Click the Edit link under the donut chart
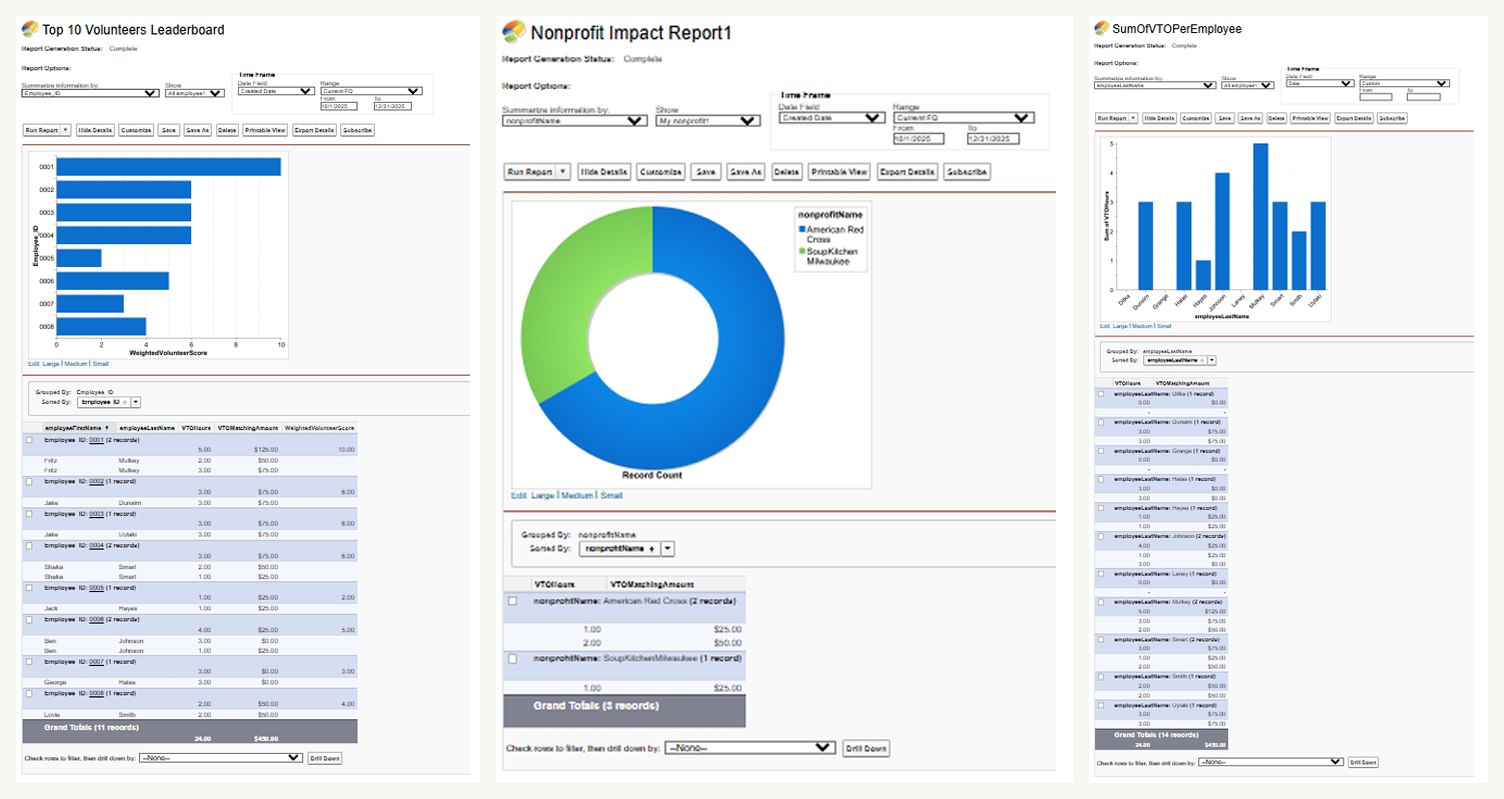 click(x=518, y=496)
